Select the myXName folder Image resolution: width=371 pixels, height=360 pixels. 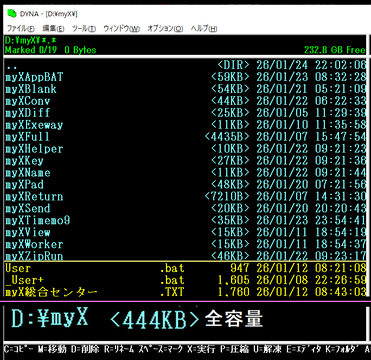click(185, 173)
